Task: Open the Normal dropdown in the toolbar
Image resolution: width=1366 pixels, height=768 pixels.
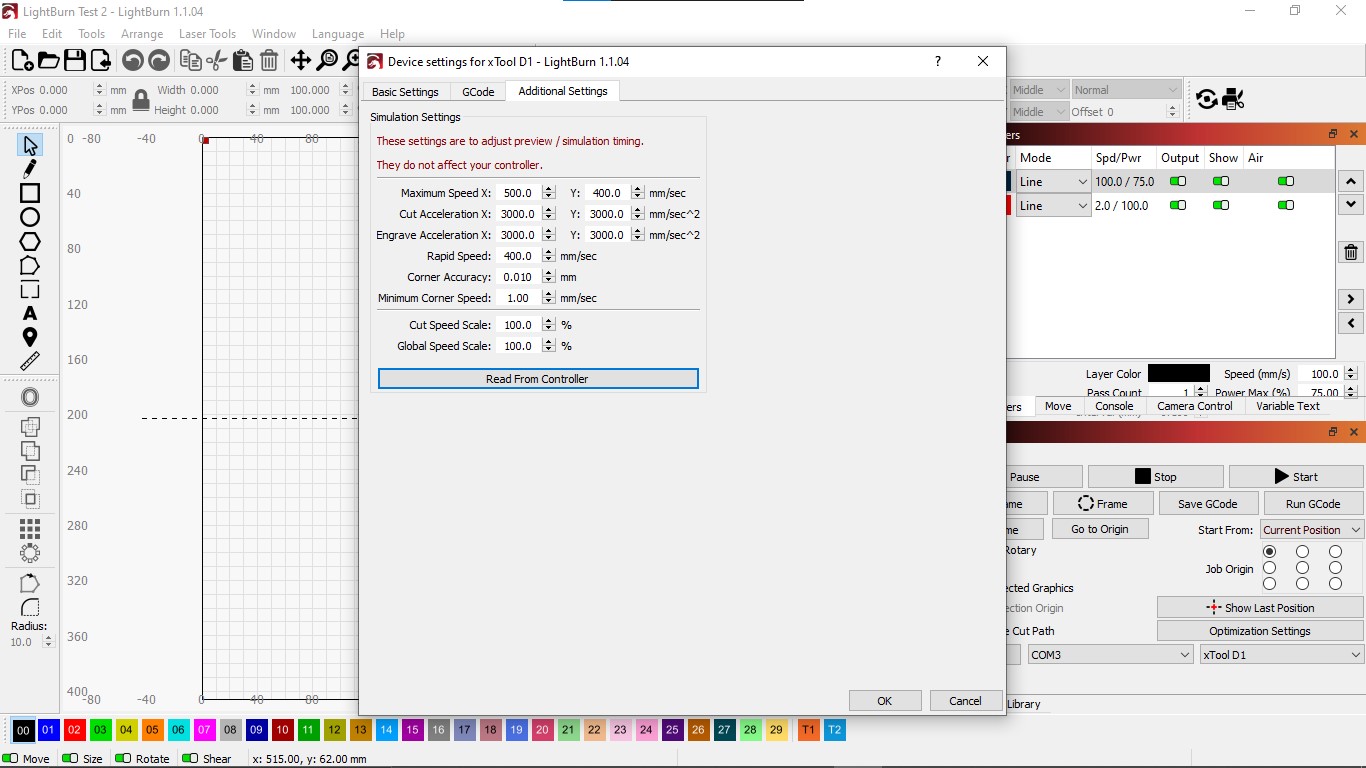Action: click(x=1126, y=90)
